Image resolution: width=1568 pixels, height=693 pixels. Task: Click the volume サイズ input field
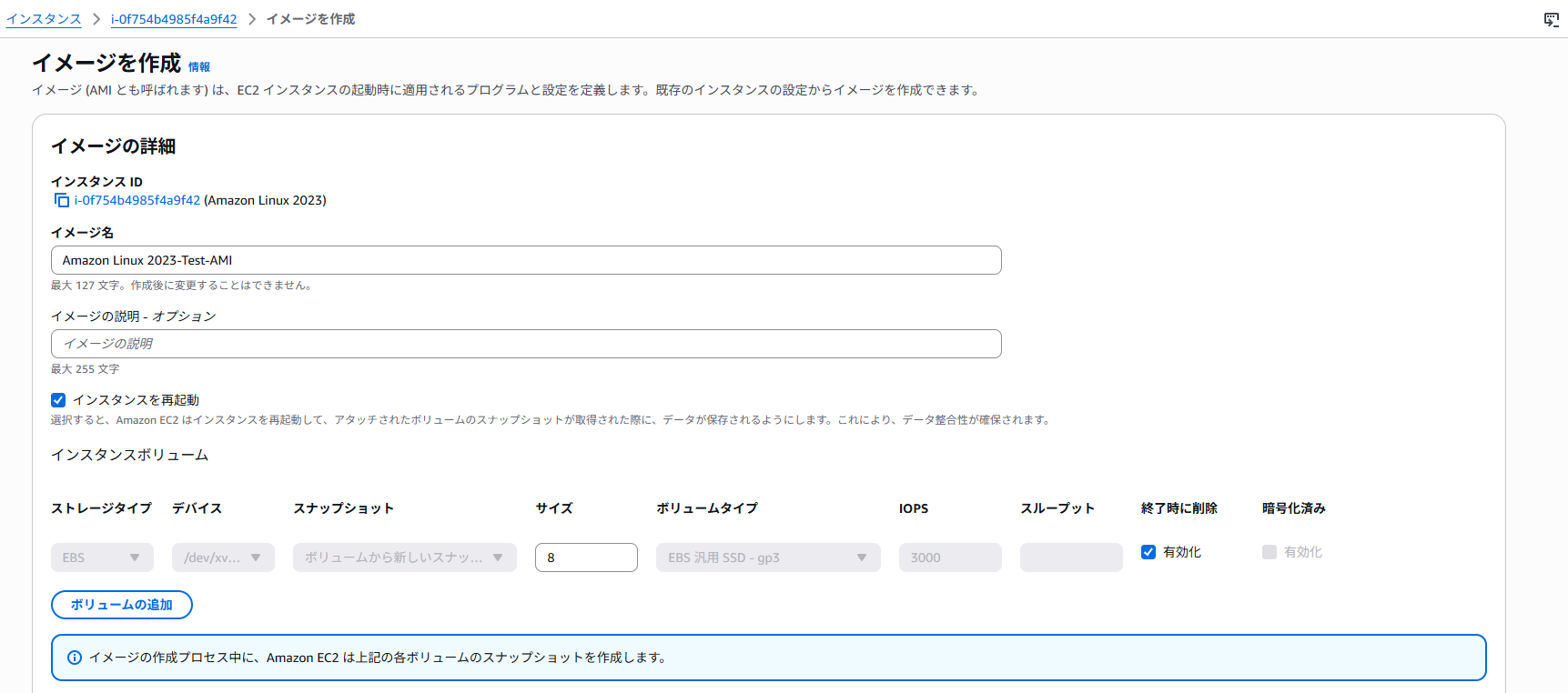(586, 557)
